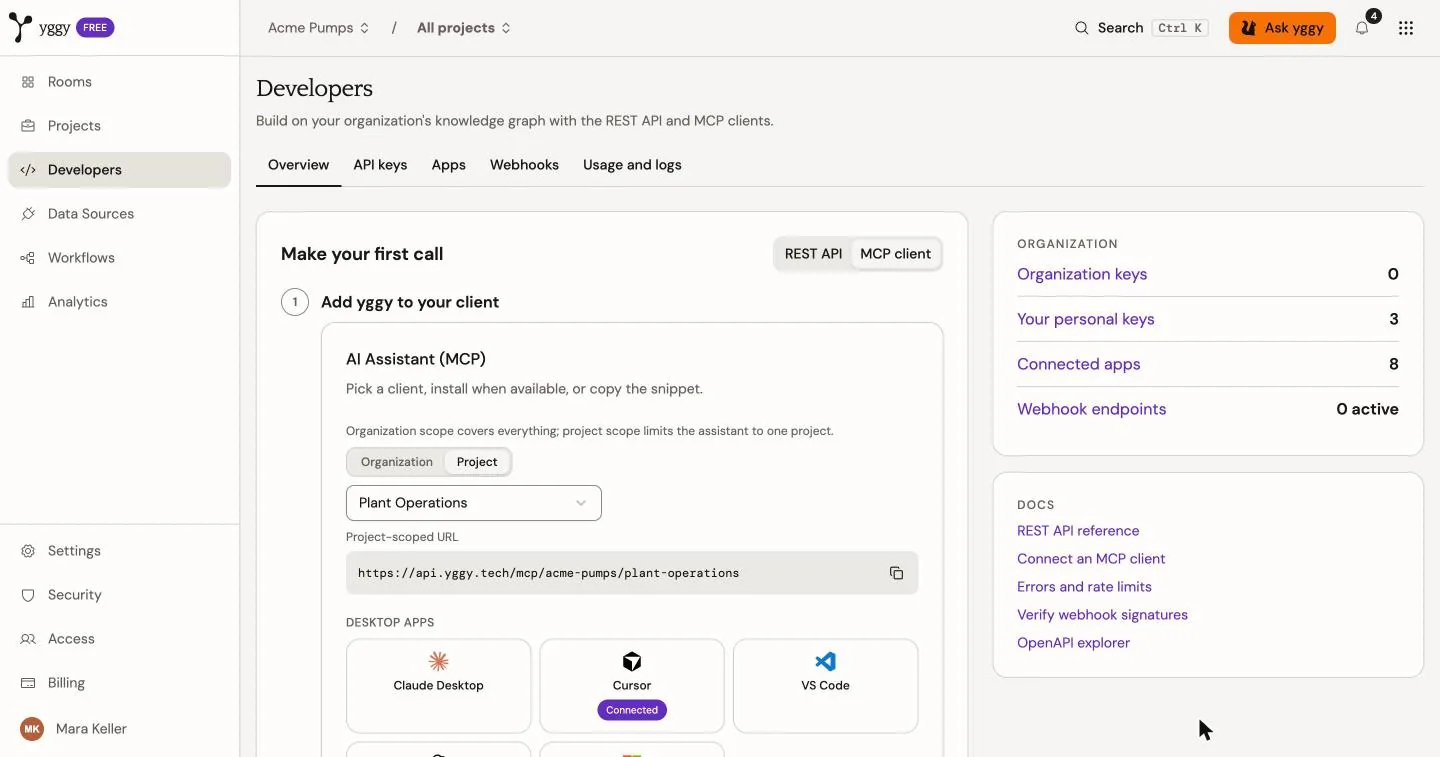The height and width of the screenshot is (757, 1440).
Task: Click the Settings gear icon
Action: 28,551
